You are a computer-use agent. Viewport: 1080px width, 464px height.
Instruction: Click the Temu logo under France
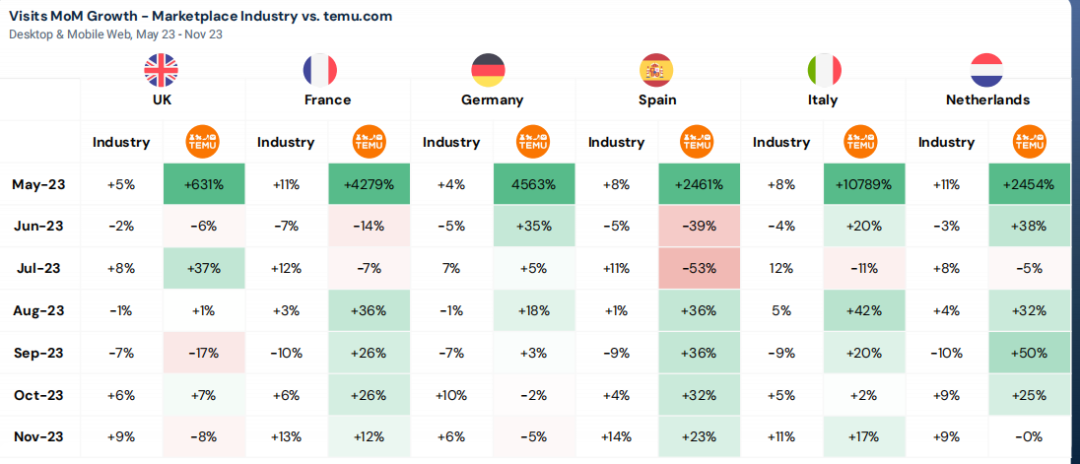368,142
